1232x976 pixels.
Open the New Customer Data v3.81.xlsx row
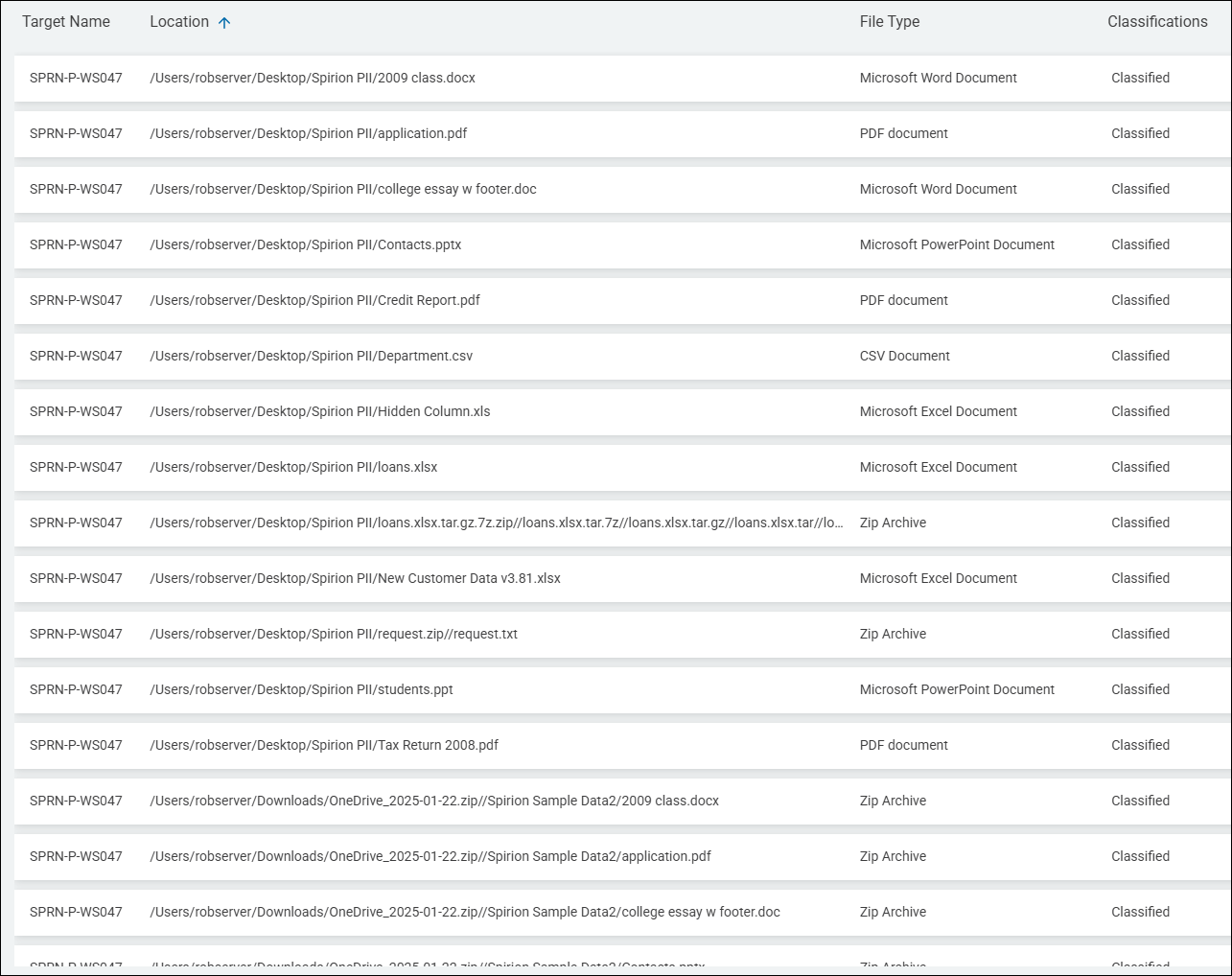pyautogui.click(x=355, y=579)
